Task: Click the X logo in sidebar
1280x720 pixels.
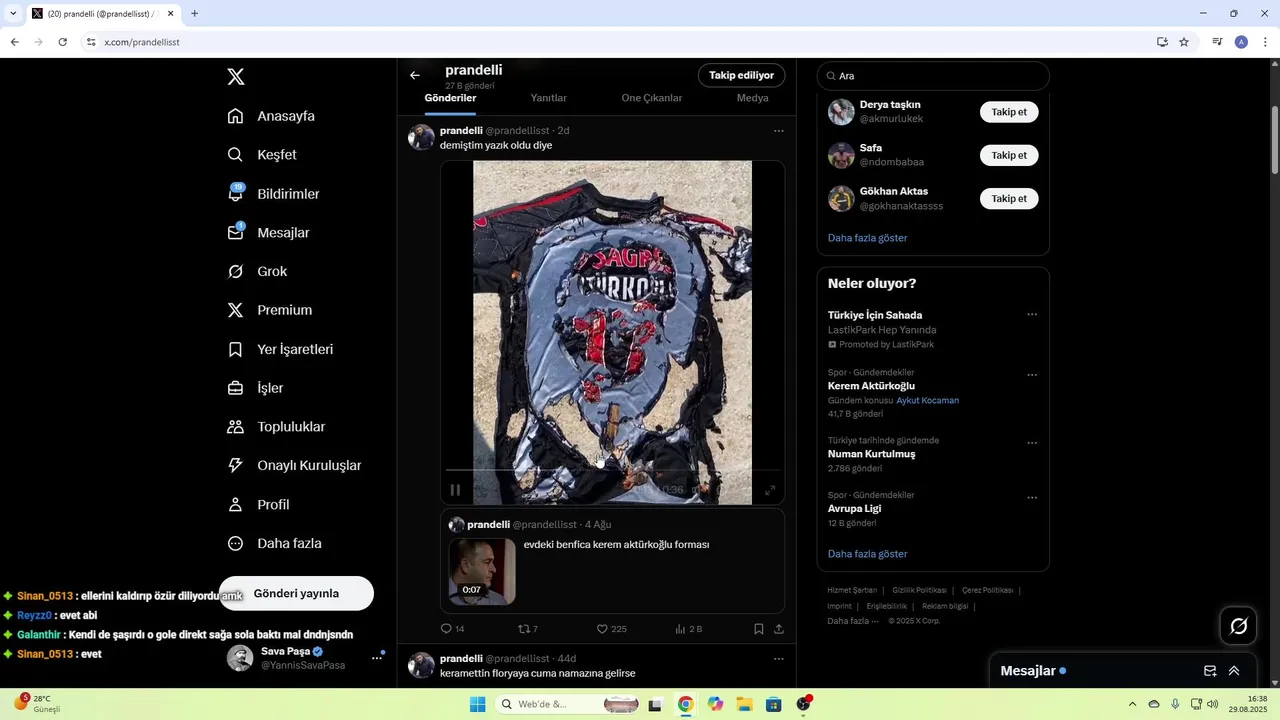Action: click(x=236, y=77)
